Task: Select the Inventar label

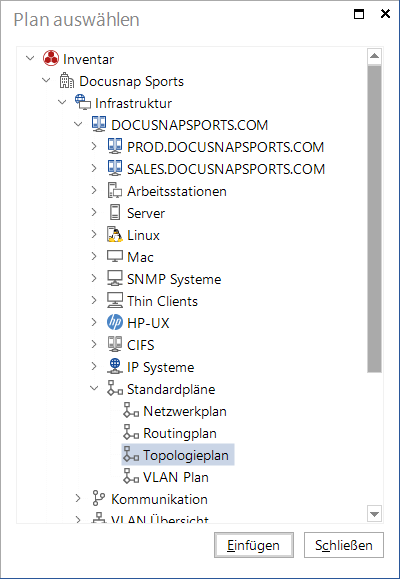Action: pos(88,59)
